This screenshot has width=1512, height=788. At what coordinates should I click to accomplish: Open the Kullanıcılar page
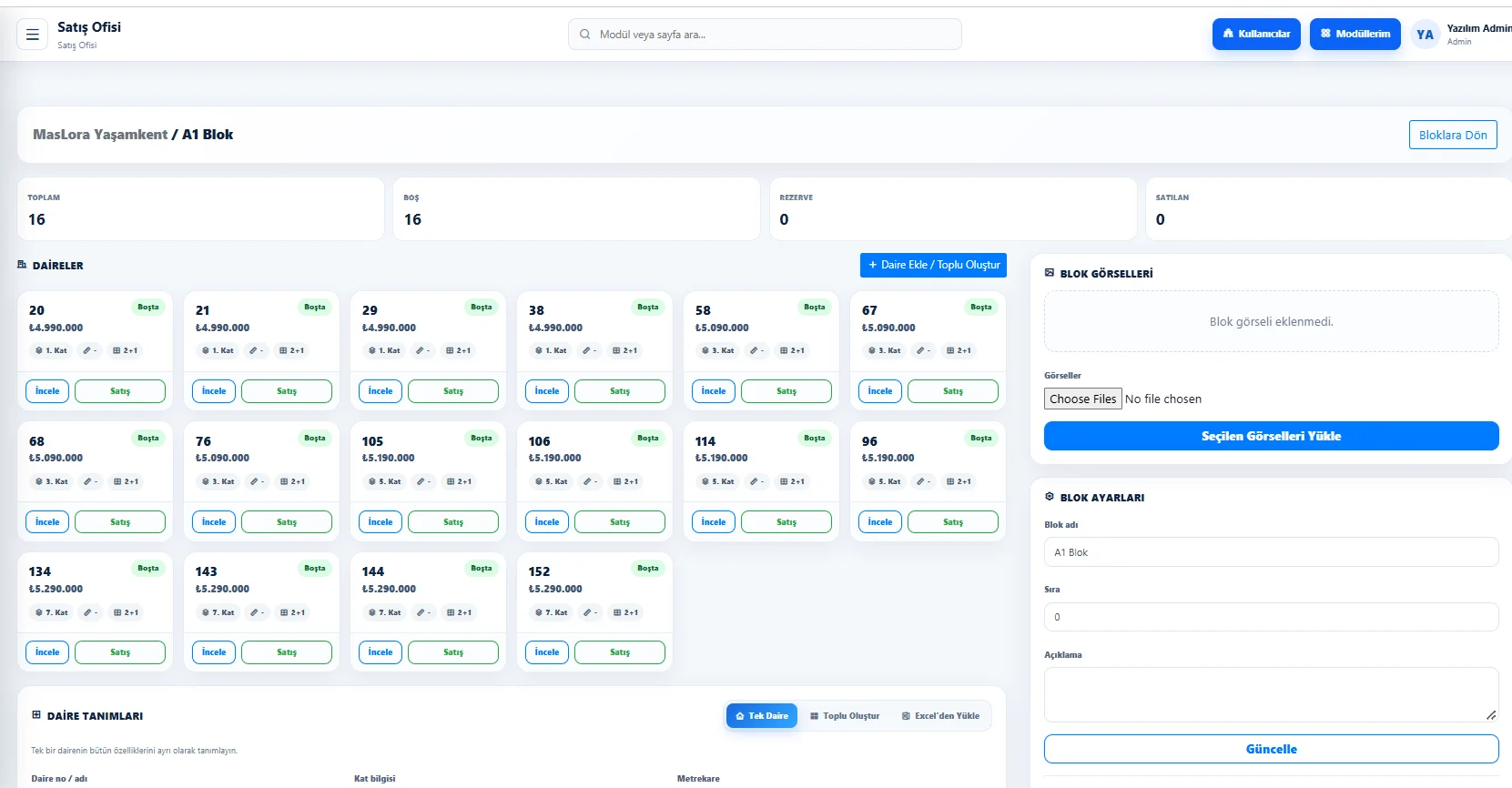1256,35
